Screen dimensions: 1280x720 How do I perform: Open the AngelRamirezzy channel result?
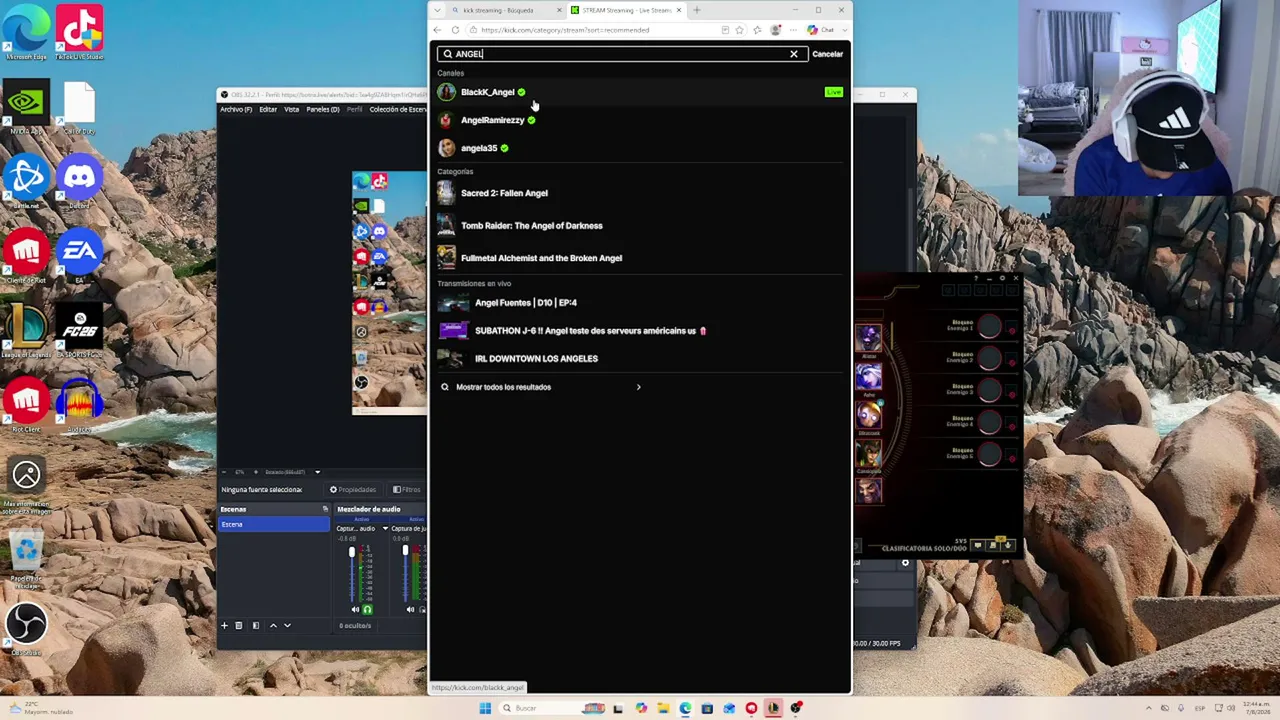click(640, 120)
